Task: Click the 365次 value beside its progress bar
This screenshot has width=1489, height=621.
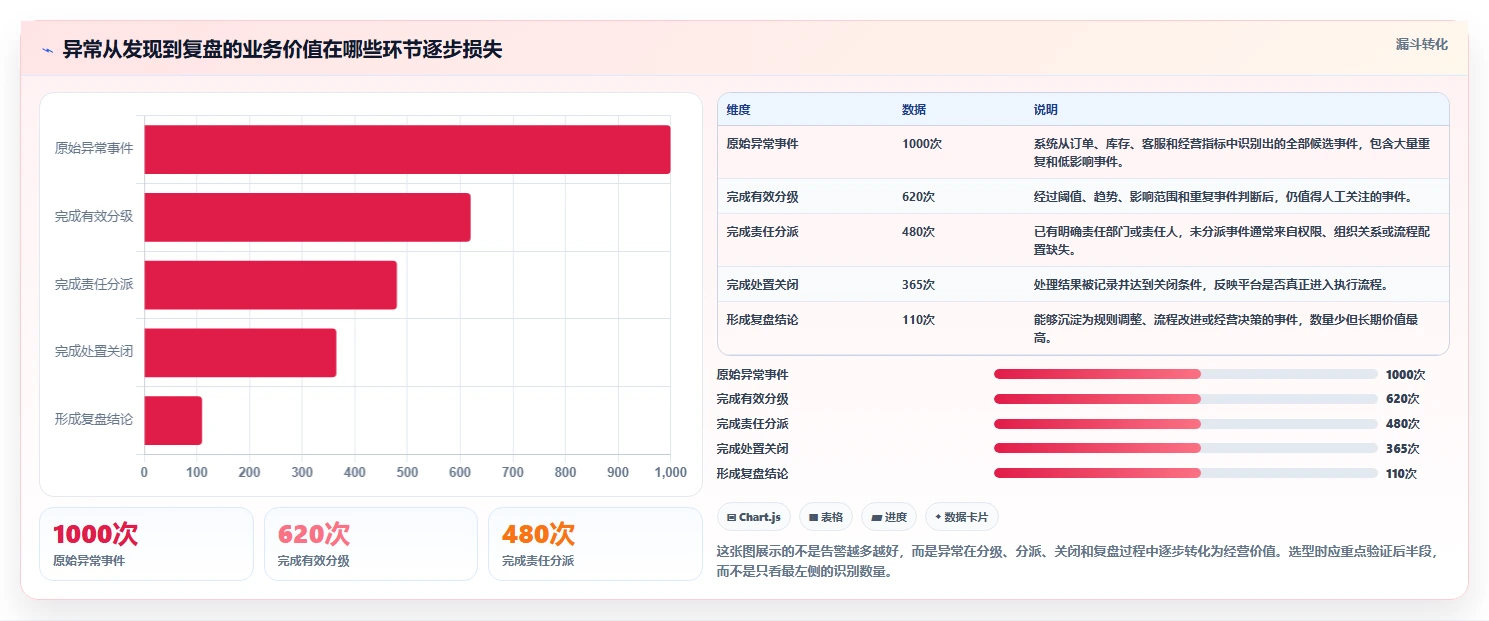Action: point(1402,449)
